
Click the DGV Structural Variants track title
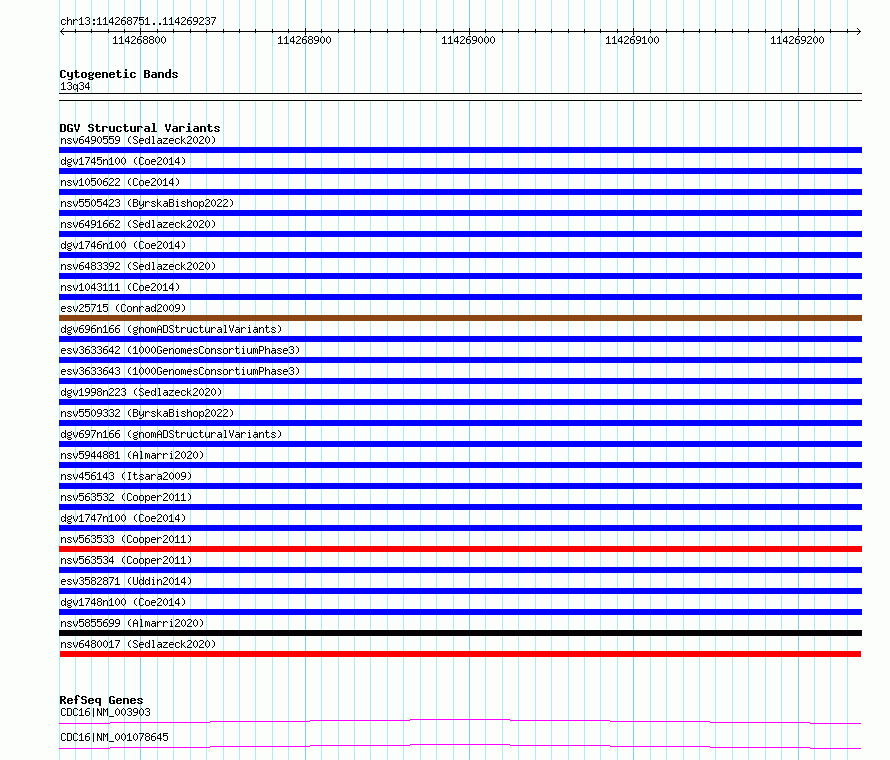140,128
